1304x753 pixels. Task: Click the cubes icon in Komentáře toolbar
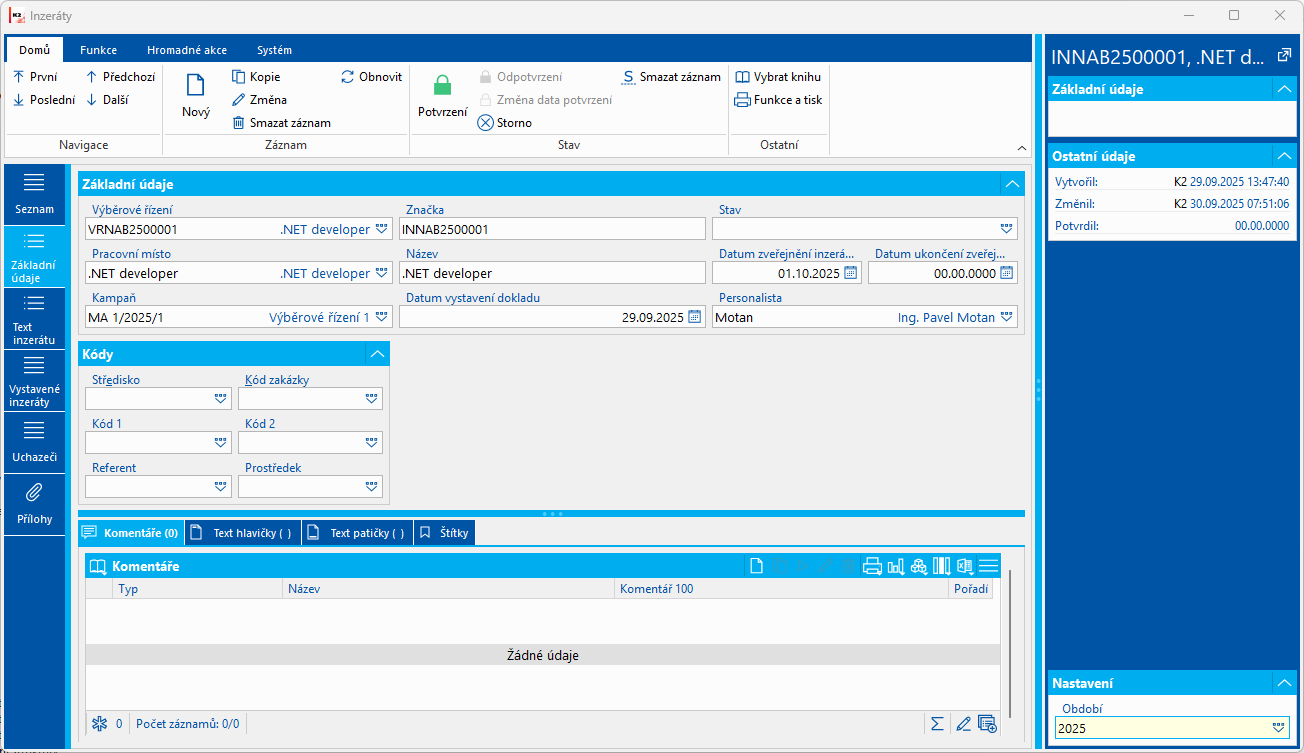point(919,566)
